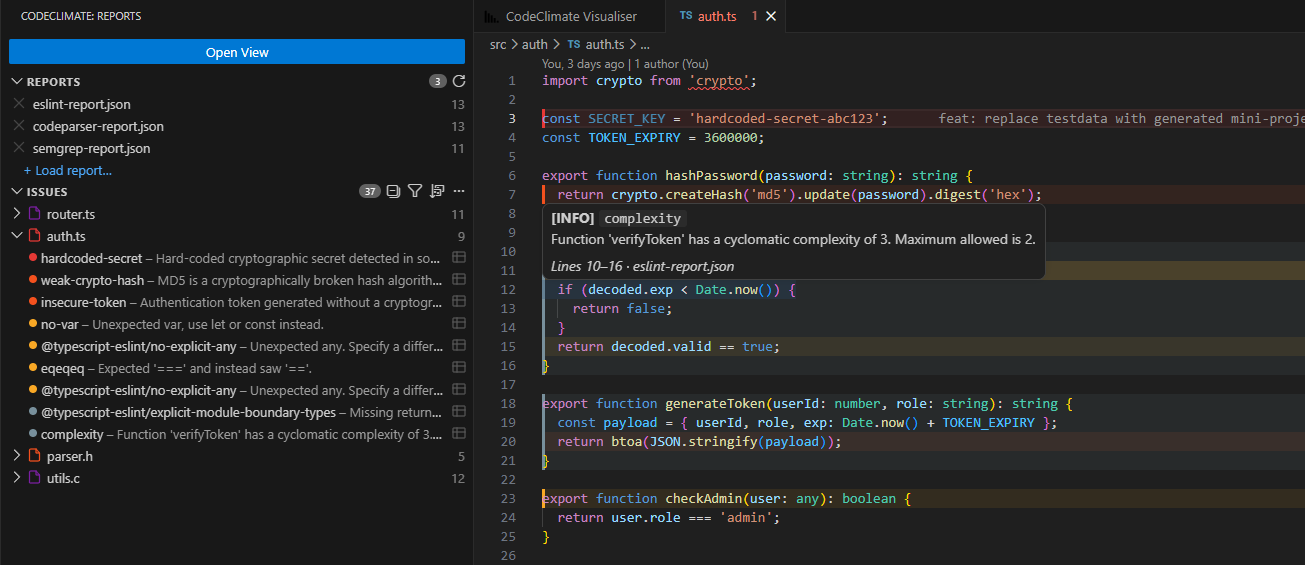The height and width of the screenshot is (565, 1305).
Task: Click the Open View button
Action: [x=237, y=52]
